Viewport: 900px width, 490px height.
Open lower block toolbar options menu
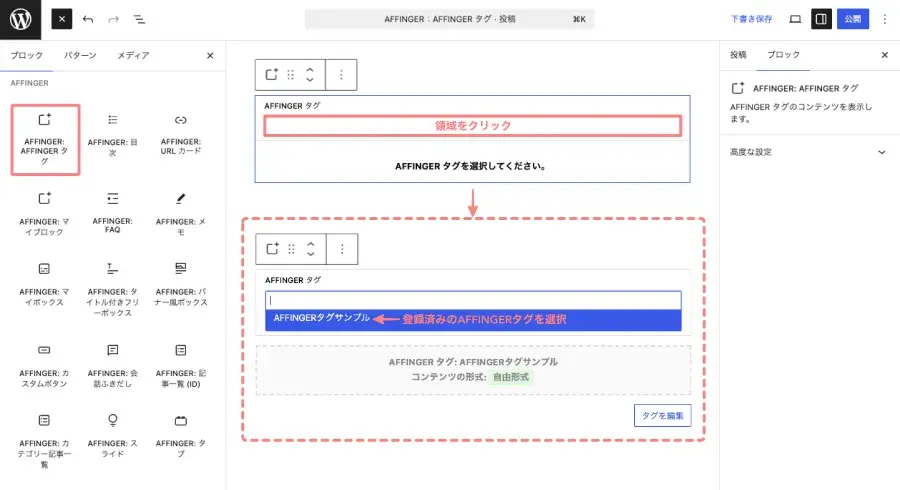point(342,249)
